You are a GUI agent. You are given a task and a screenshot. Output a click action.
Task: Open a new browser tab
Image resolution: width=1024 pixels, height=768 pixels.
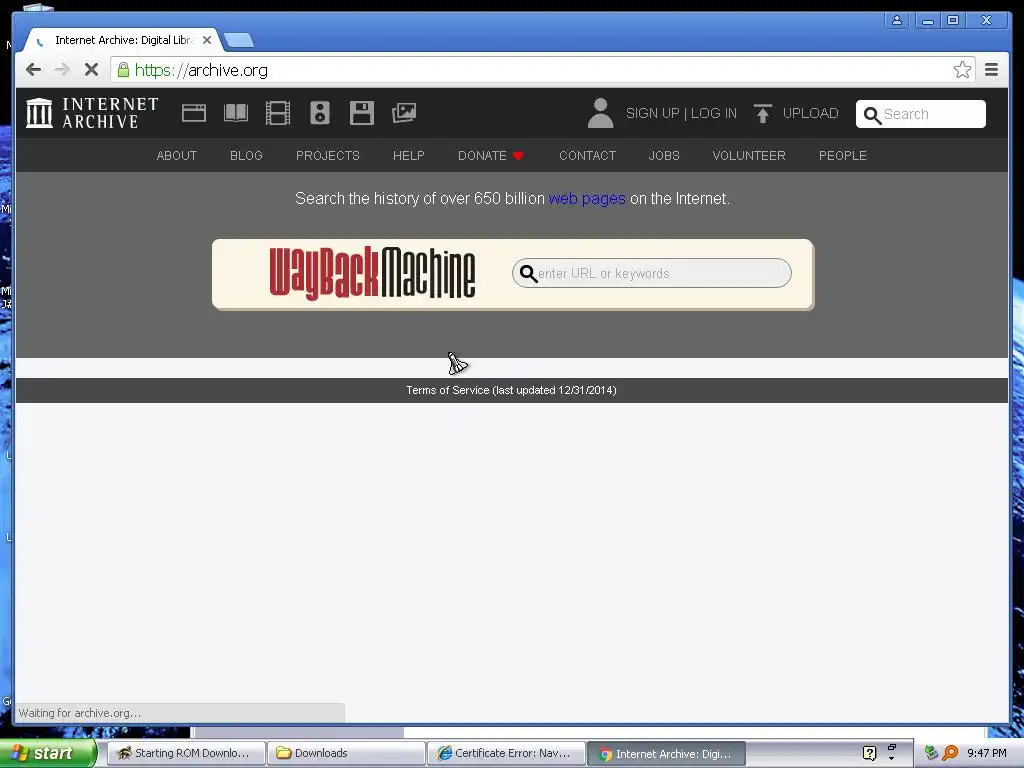tap(239, 40)
